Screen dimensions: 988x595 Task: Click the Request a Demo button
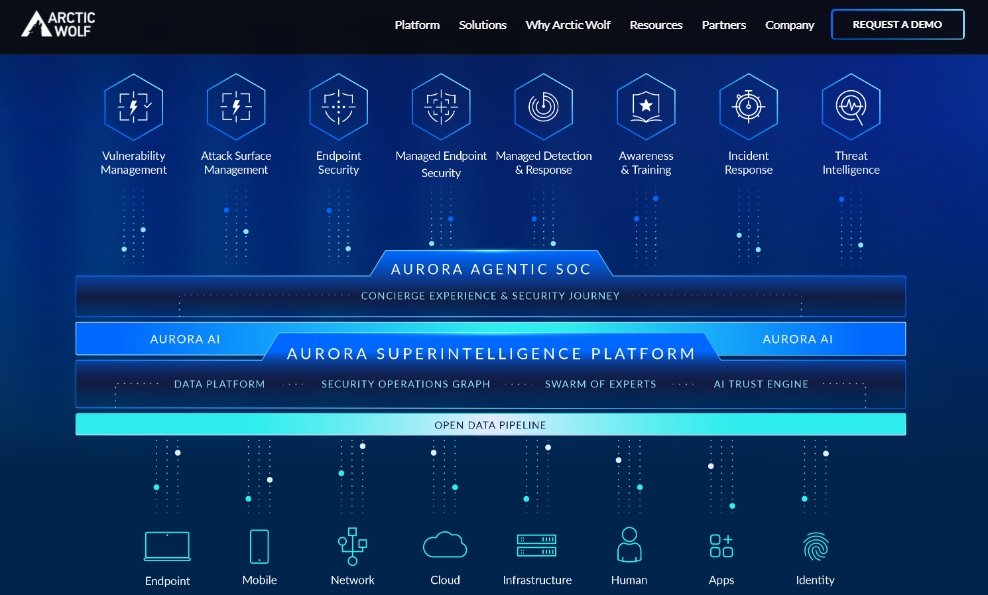[897, 25]
